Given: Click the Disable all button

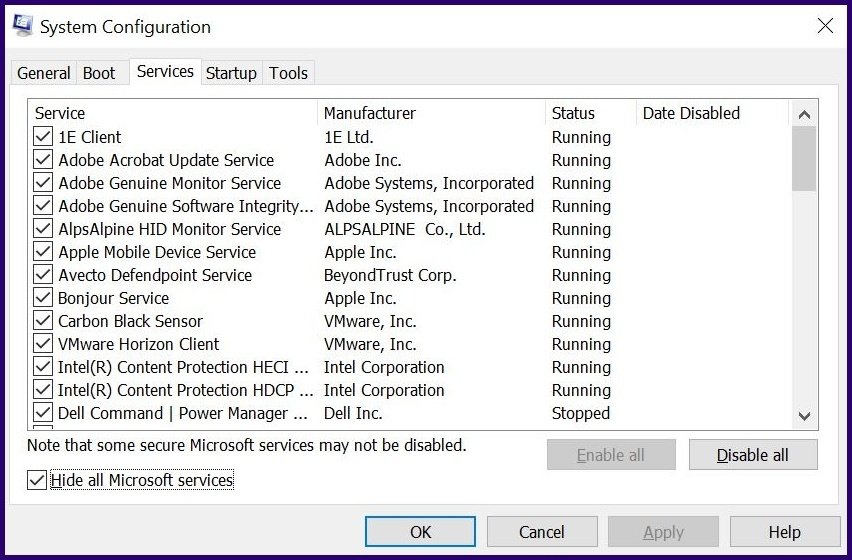Looking at the screenshot, I should [x=753, y=455].
